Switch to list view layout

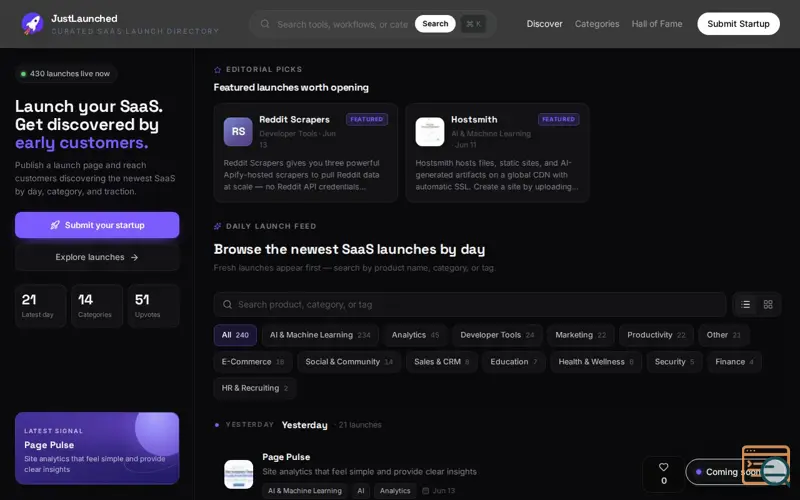pyautogui.click(x=745, y=305)
